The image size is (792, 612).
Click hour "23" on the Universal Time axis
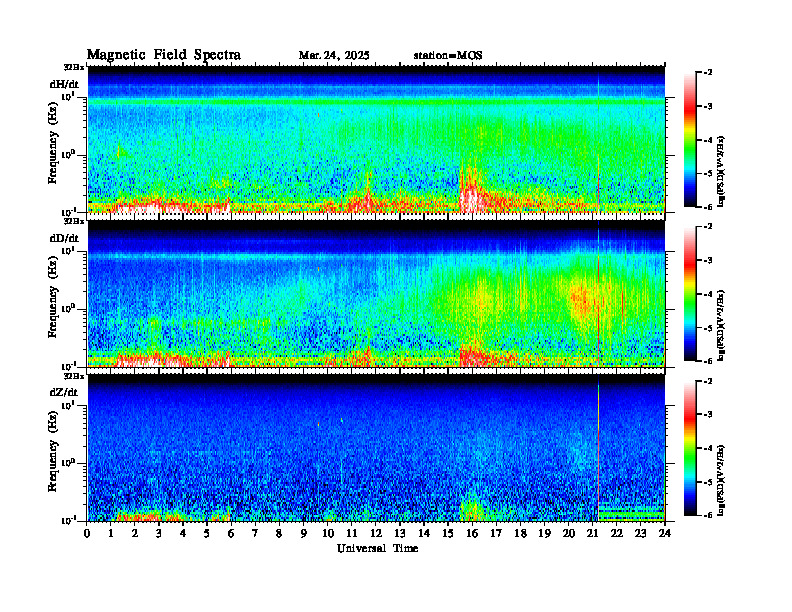pos(640,534)
